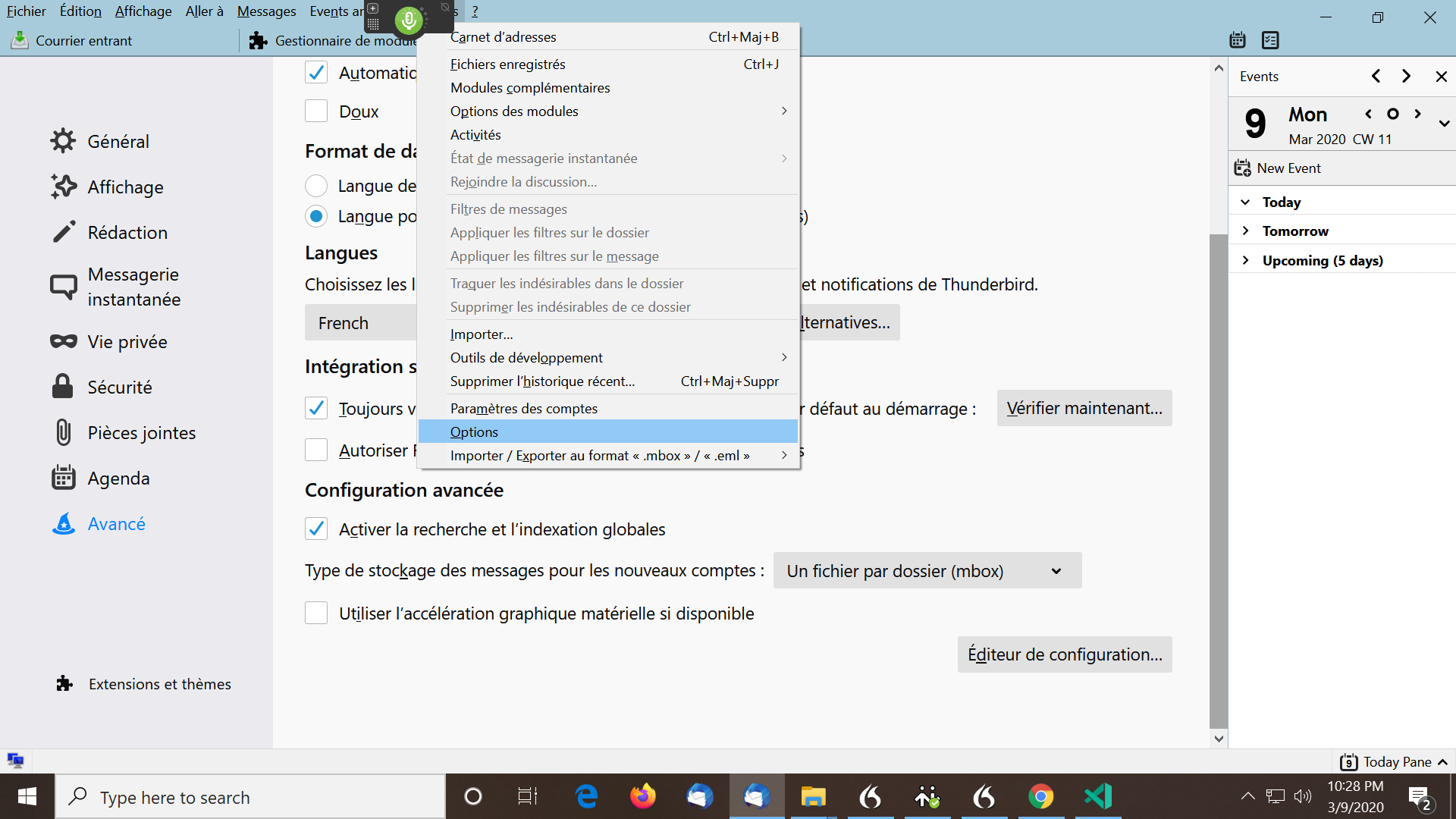Uncheck the Doux checkbox

tap(315, 111)
